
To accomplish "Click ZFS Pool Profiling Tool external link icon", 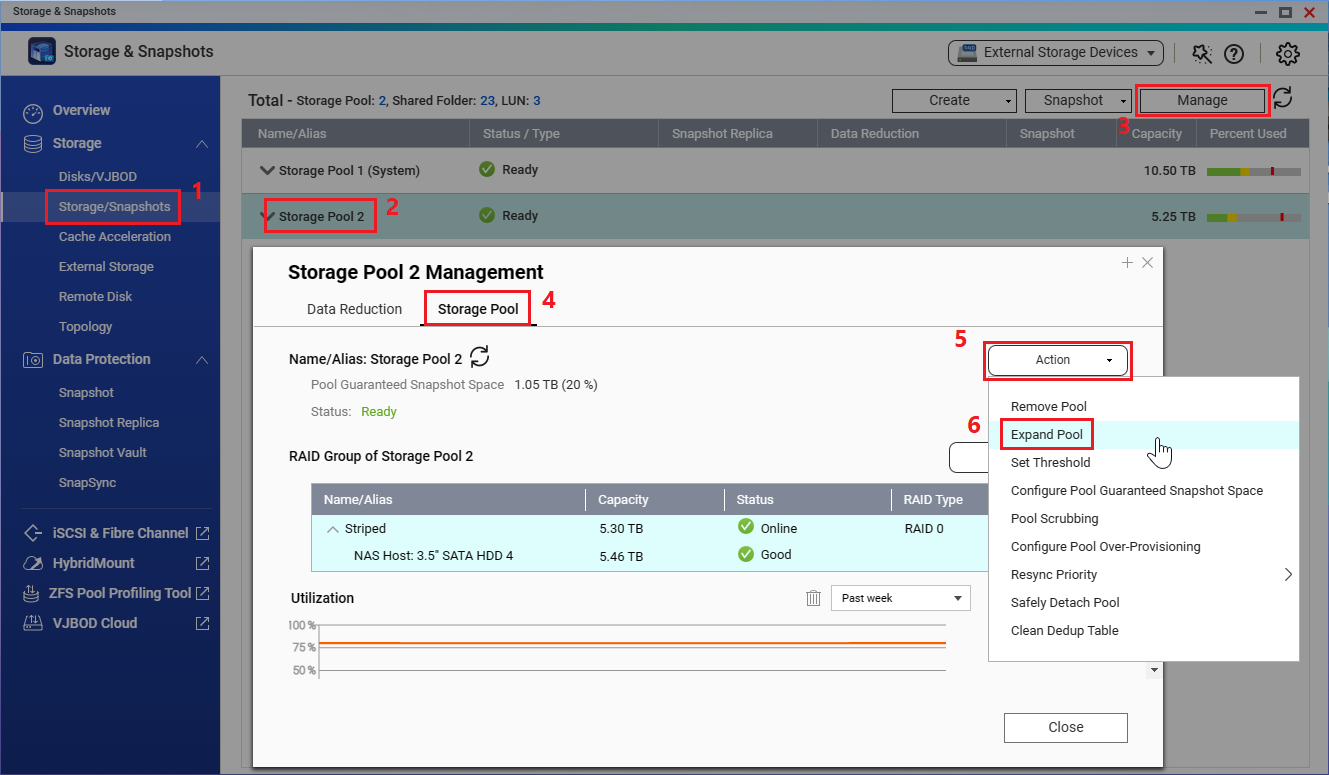I will pyautogui.click(x=202, y=593).
